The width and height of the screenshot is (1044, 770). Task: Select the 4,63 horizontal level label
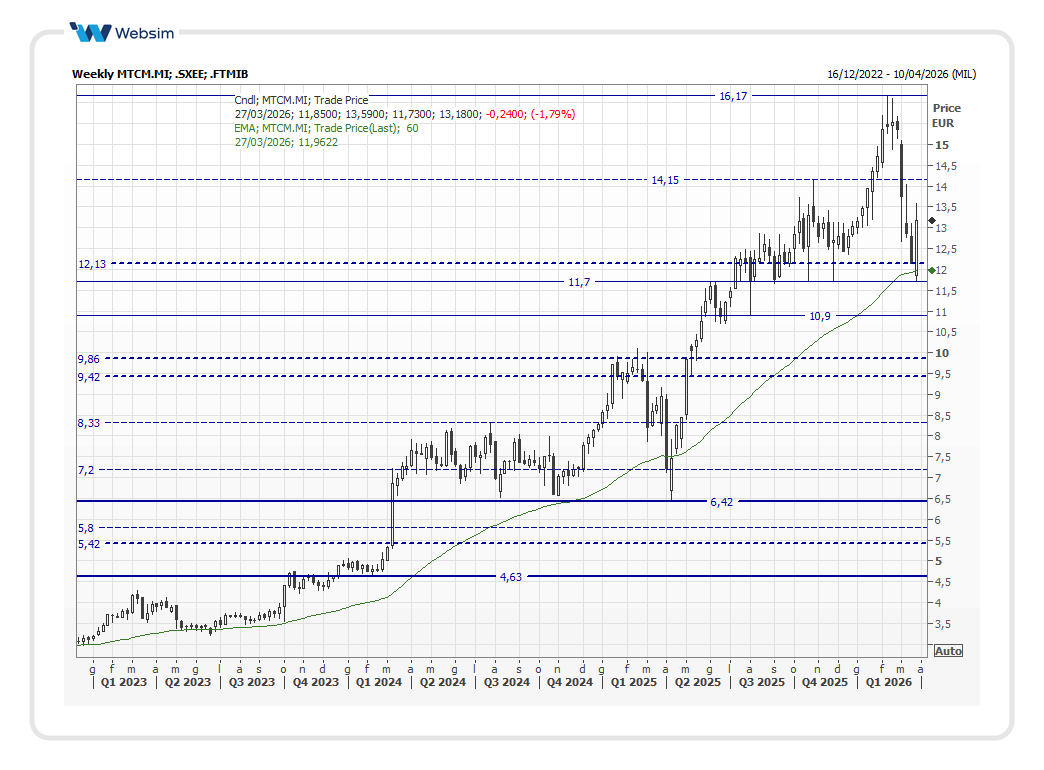(x=511, y=577)
